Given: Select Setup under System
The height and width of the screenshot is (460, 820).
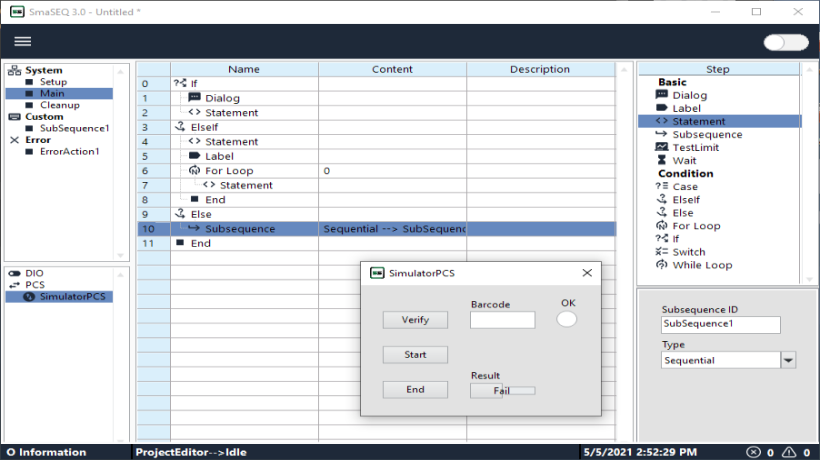Looking at the screenshot, I should point(53,82).
